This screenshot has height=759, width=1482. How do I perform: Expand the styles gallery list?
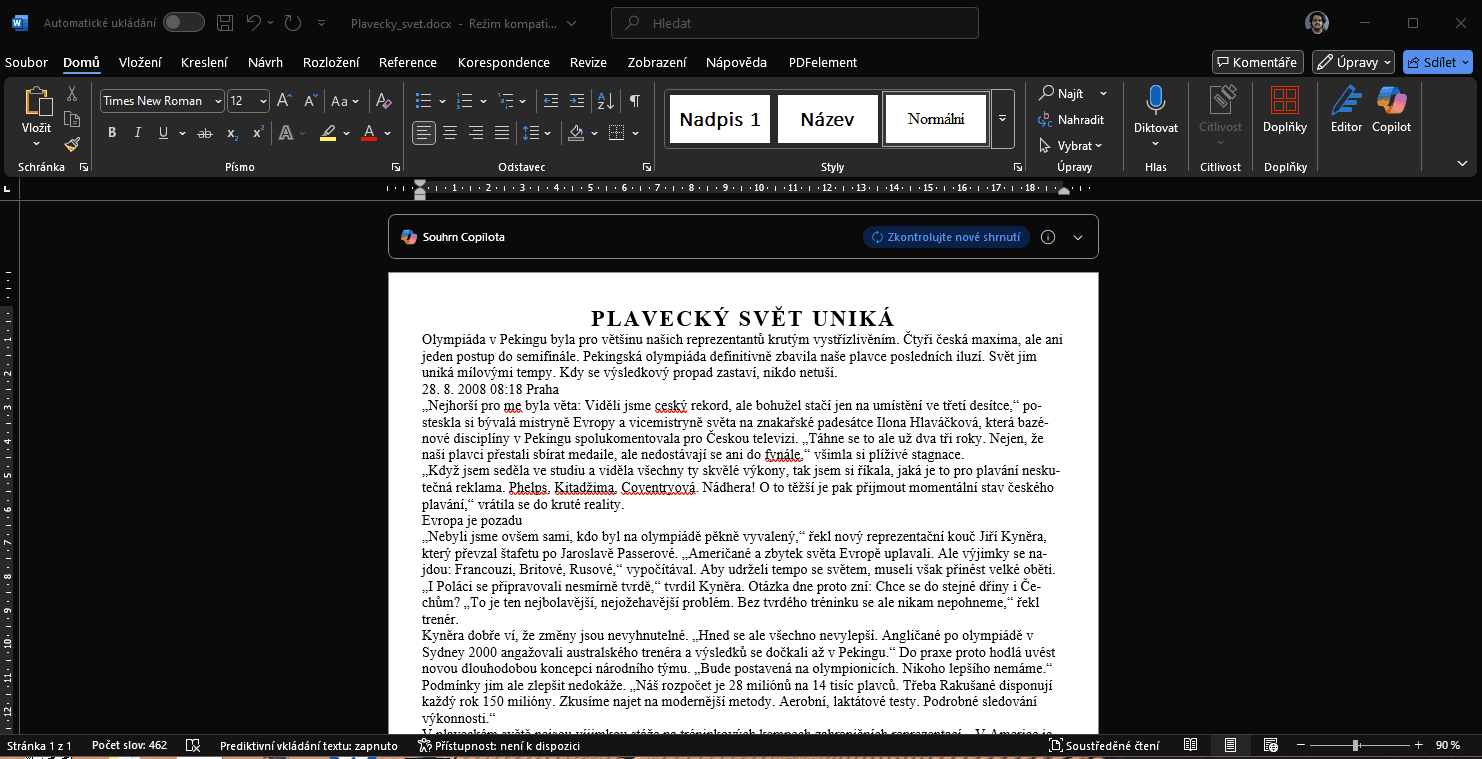[x=1003, y=119]
